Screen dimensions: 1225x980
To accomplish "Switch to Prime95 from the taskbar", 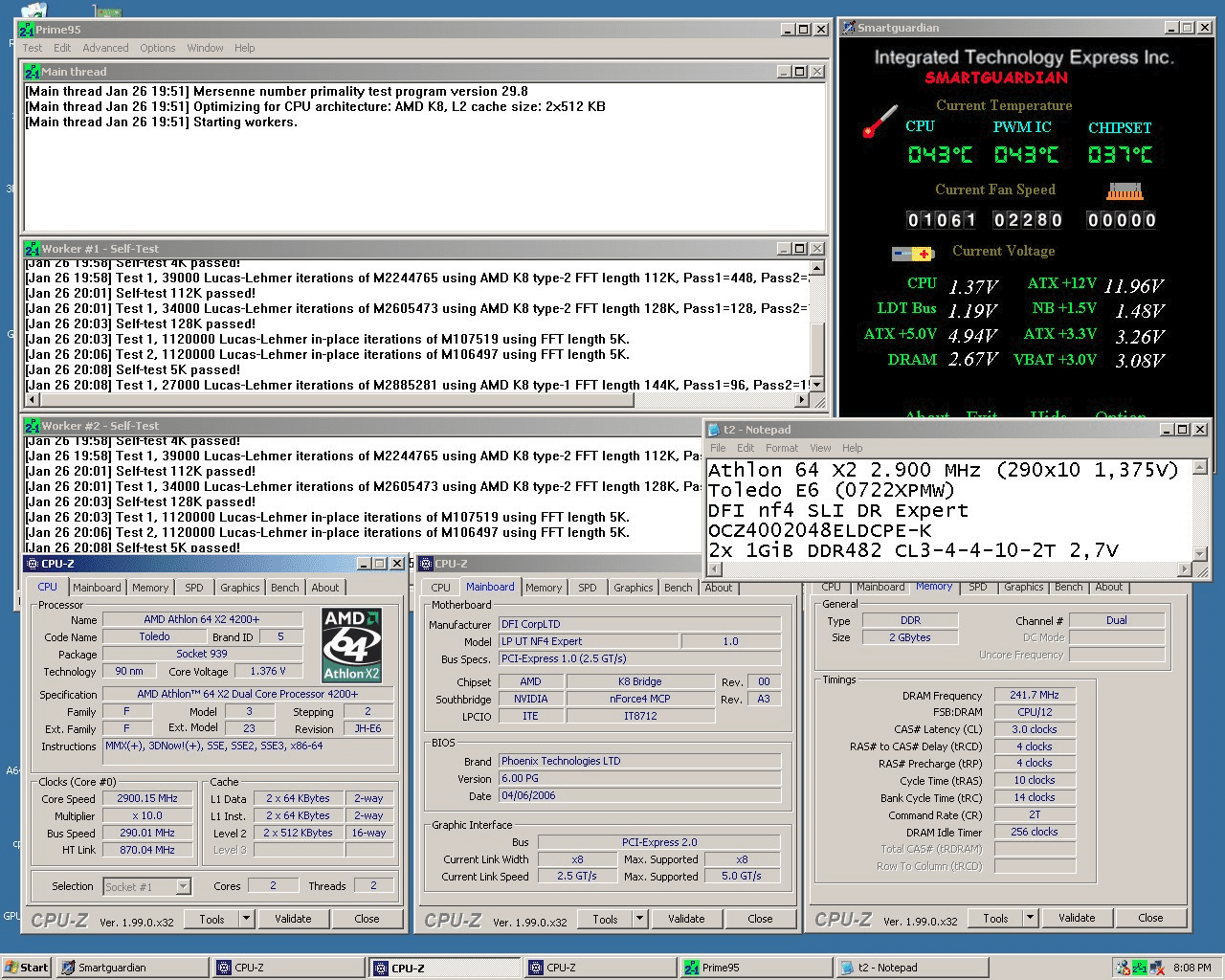I will (756, 968).
